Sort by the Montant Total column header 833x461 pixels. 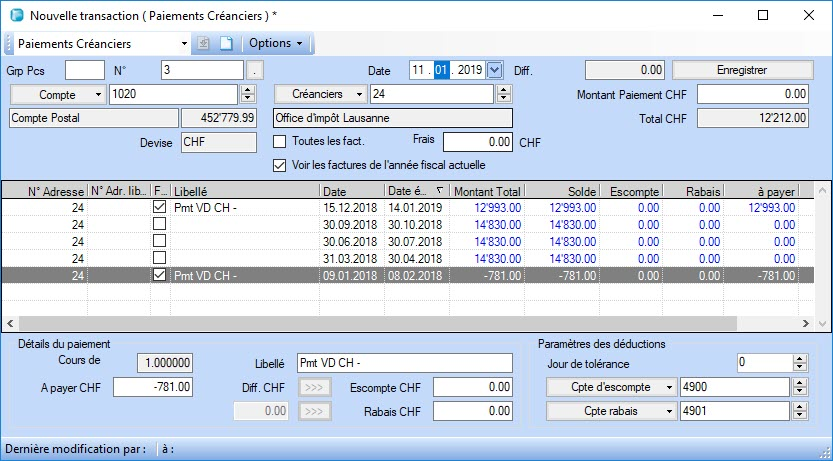pyautogui.click(x=486, y=190)
